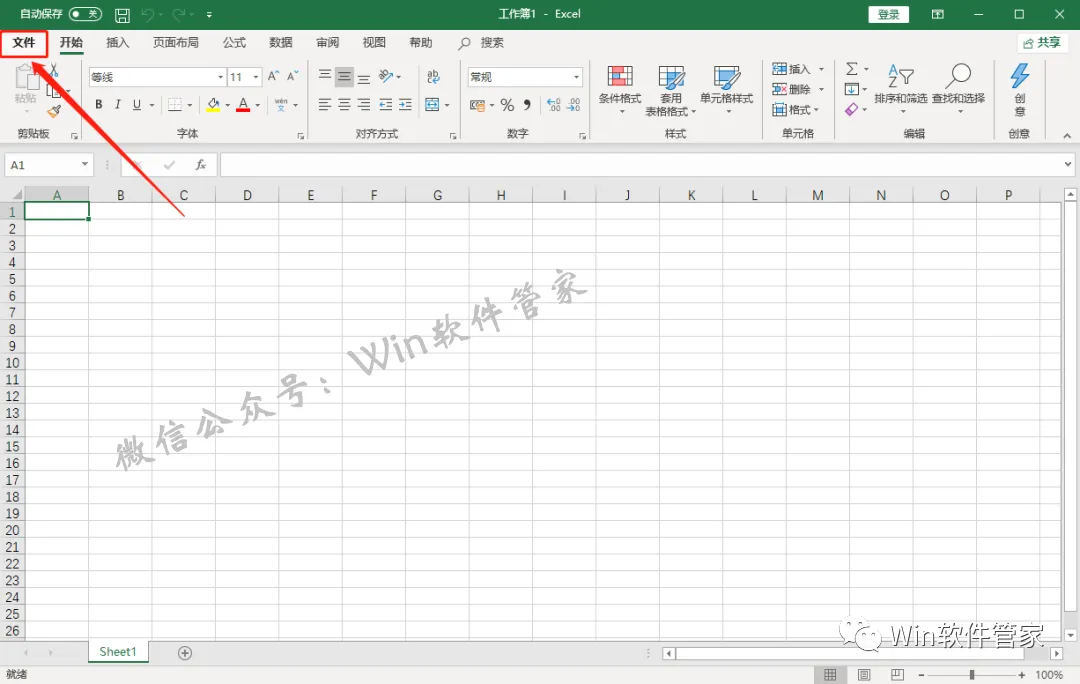Click the 删除 cells button
The height and width of the screenshot is (684, 1080).
(x=791, y=89)
